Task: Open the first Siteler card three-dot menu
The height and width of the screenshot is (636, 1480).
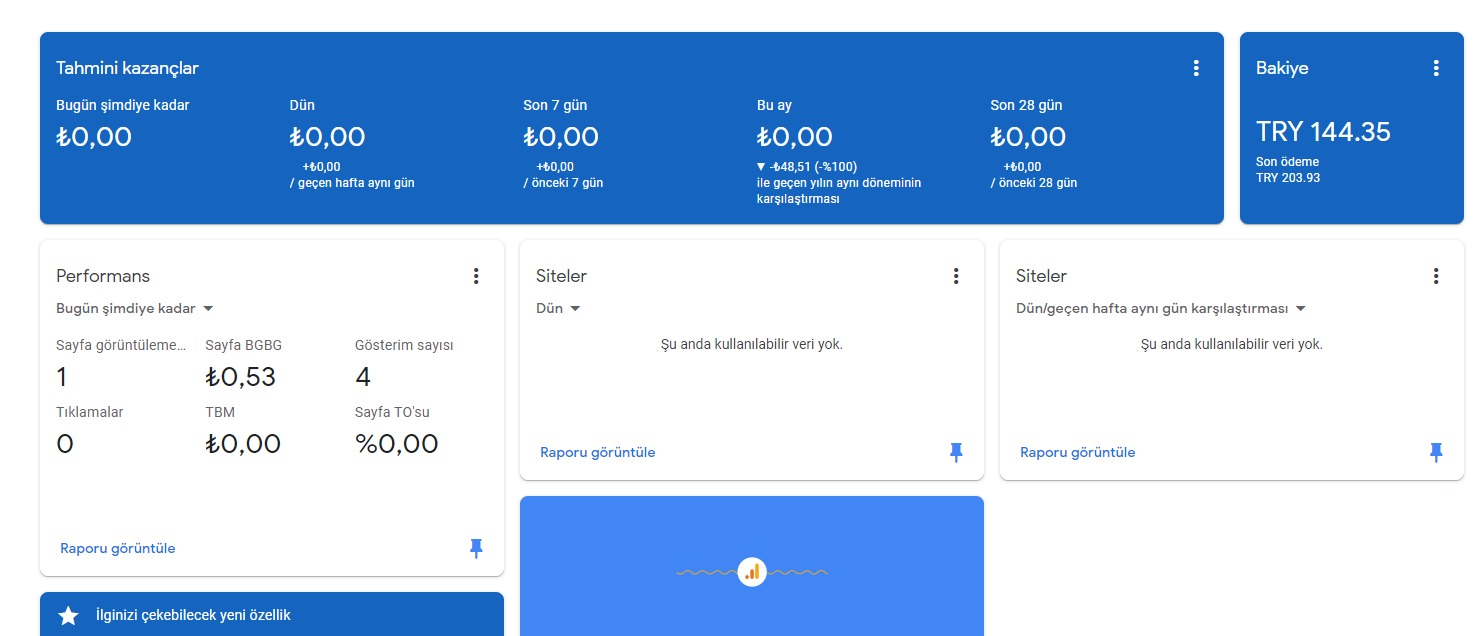Action: (x=956, y=276)
